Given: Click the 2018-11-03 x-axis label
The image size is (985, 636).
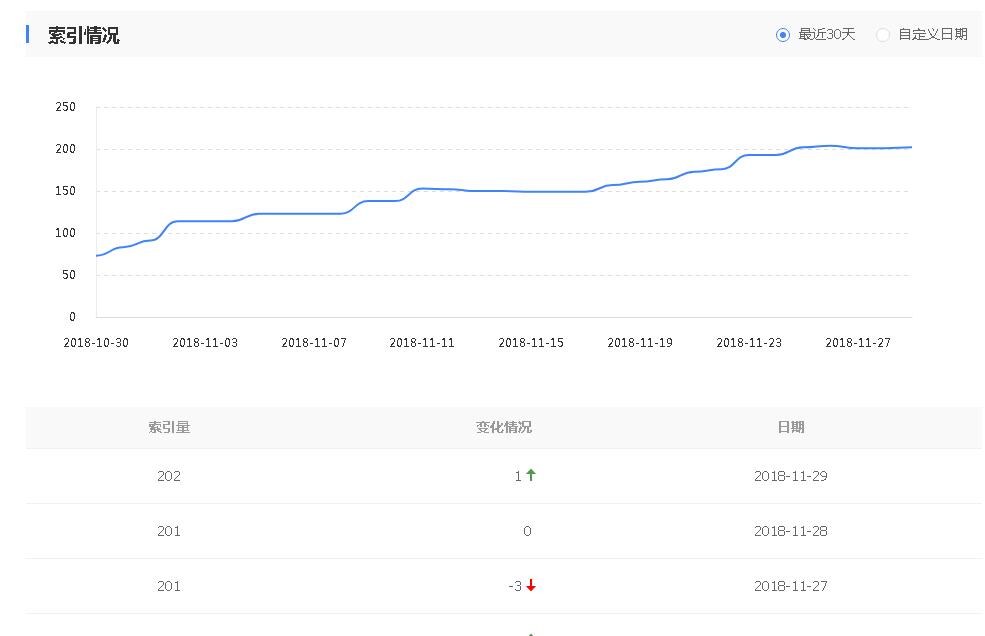Looking at the screenshot, I should click(205, 342).
